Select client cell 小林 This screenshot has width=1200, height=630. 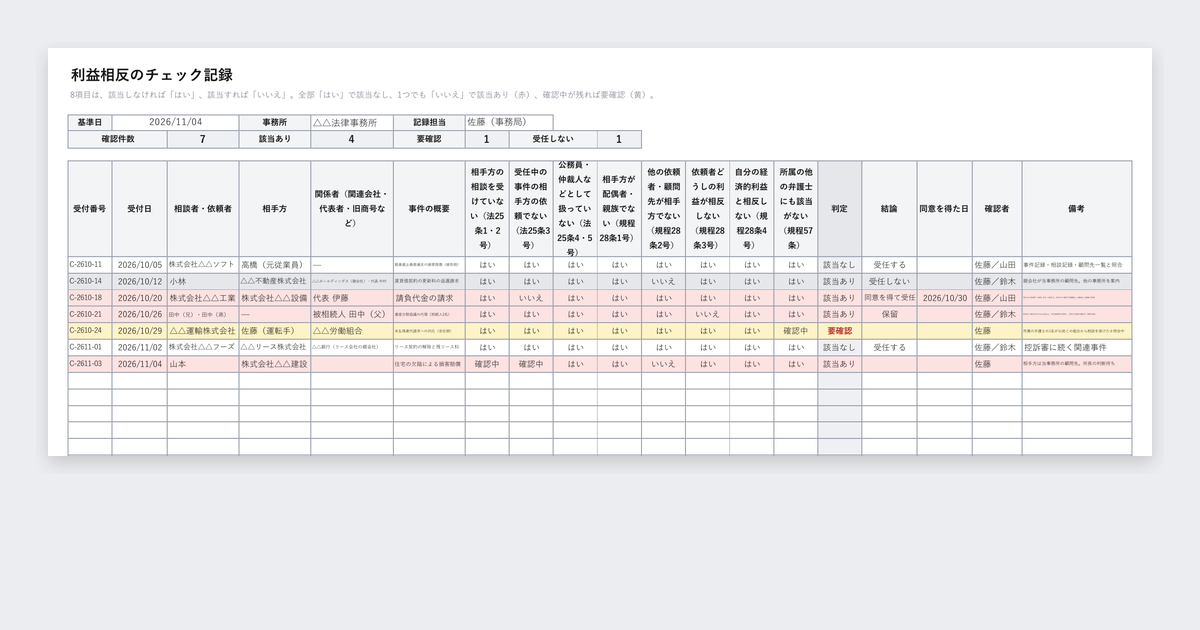click(203, 282)
